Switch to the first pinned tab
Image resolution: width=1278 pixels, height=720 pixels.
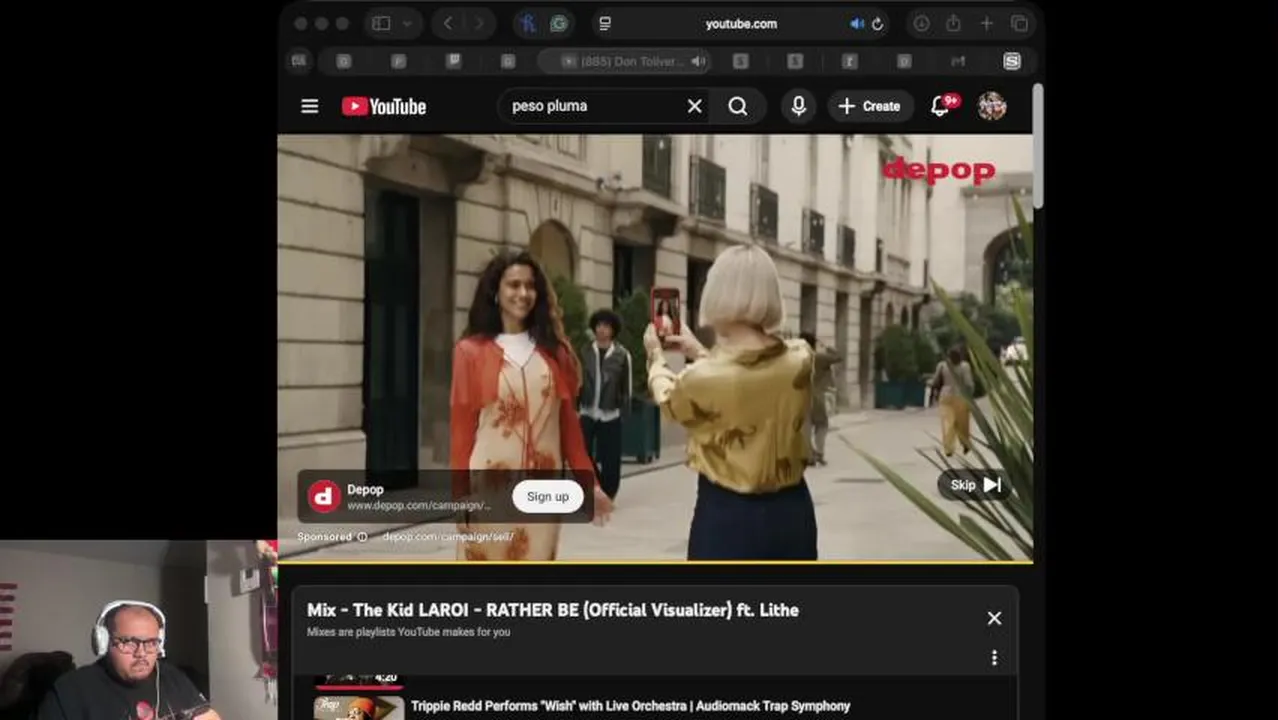point(298,62)
